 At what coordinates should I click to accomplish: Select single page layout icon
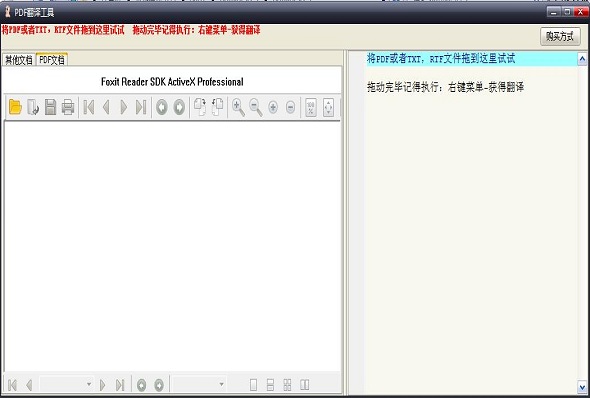point(253,384)
